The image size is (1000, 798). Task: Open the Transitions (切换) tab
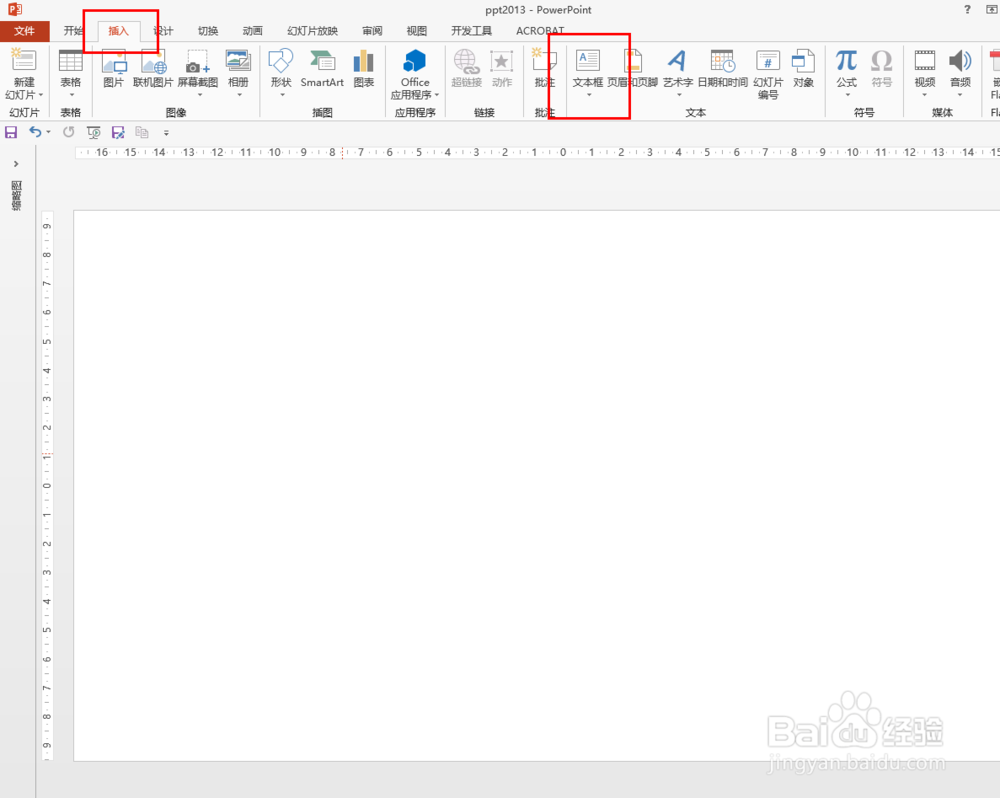tap(208, 31)
